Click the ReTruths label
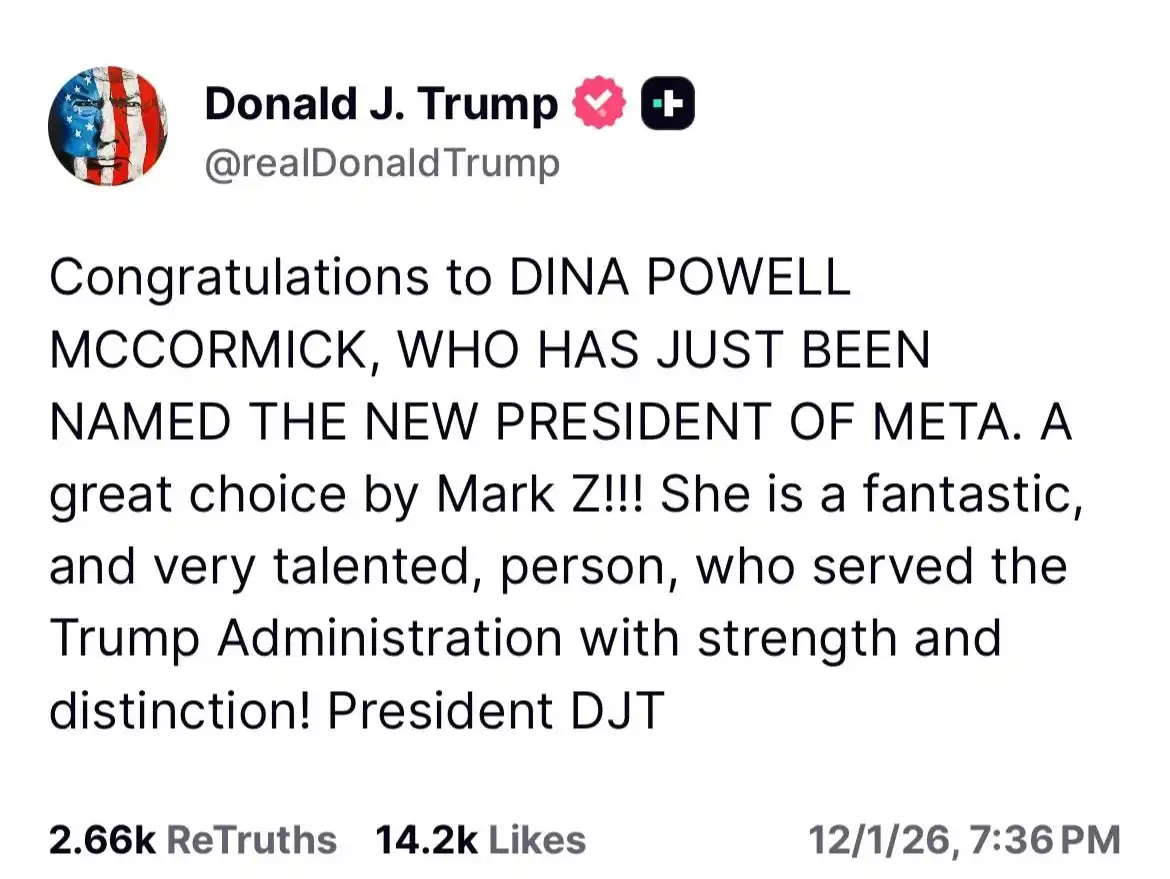1170x879 pixels. coord(251,839)
